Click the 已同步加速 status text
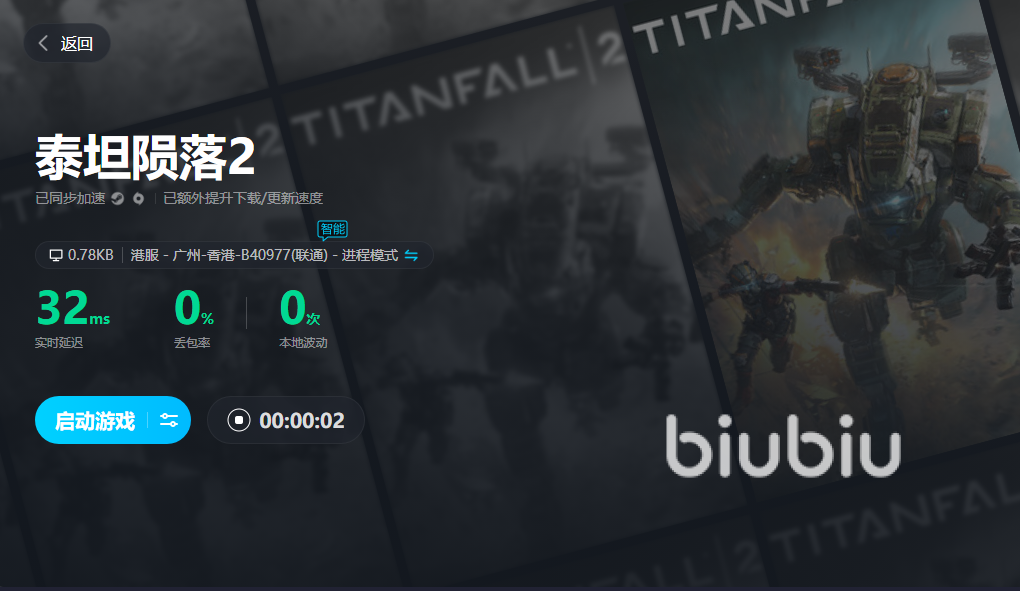 coord(70,198)
